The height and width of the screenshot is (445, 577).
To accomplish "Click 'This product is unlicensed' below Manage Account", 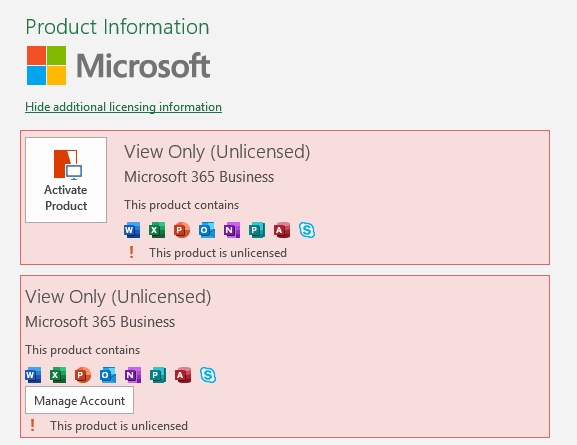I will click(x=119, y=426).
